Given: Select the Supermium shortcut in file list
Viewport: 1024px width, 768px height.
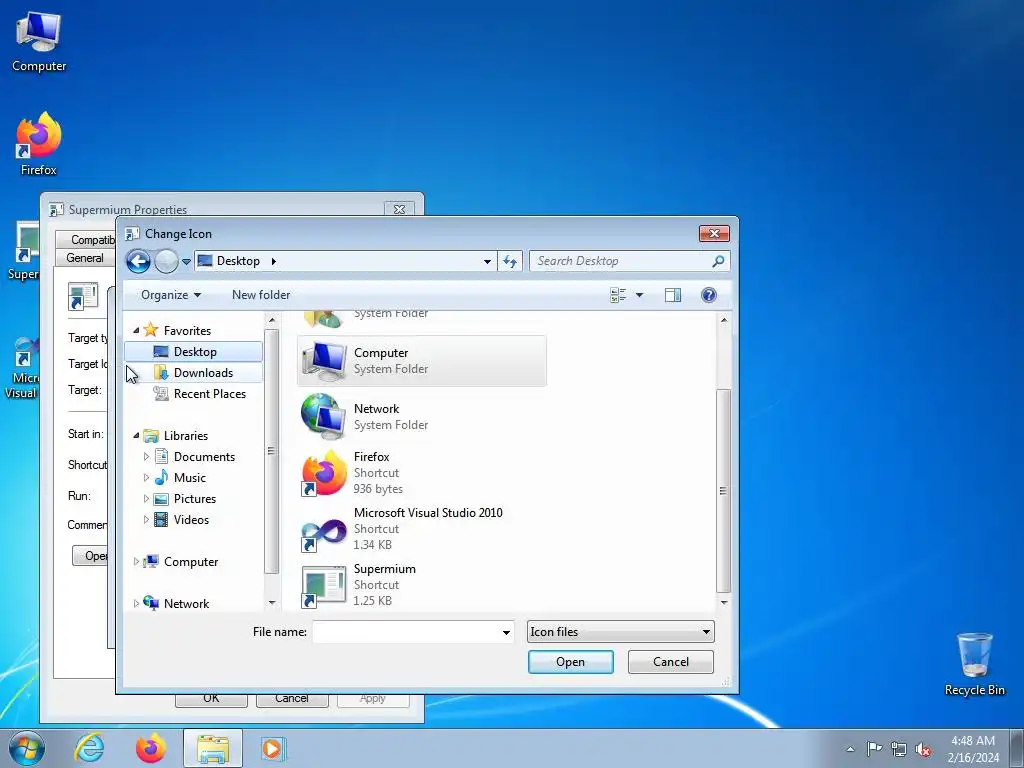Looking at the screenshot, I should click(421, 585).
